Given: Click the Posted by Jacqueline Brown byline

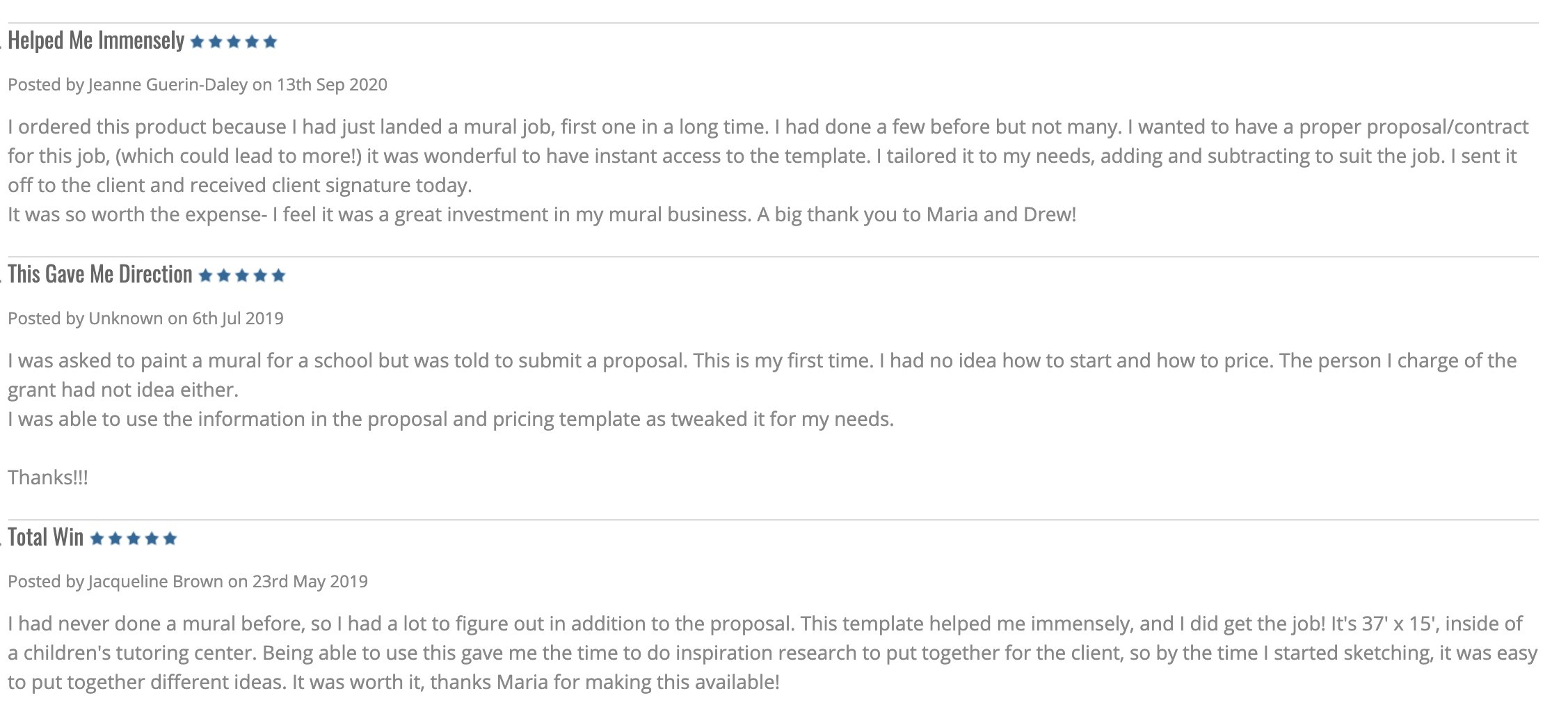Looking at the screenshot, I should pos(188,582).
